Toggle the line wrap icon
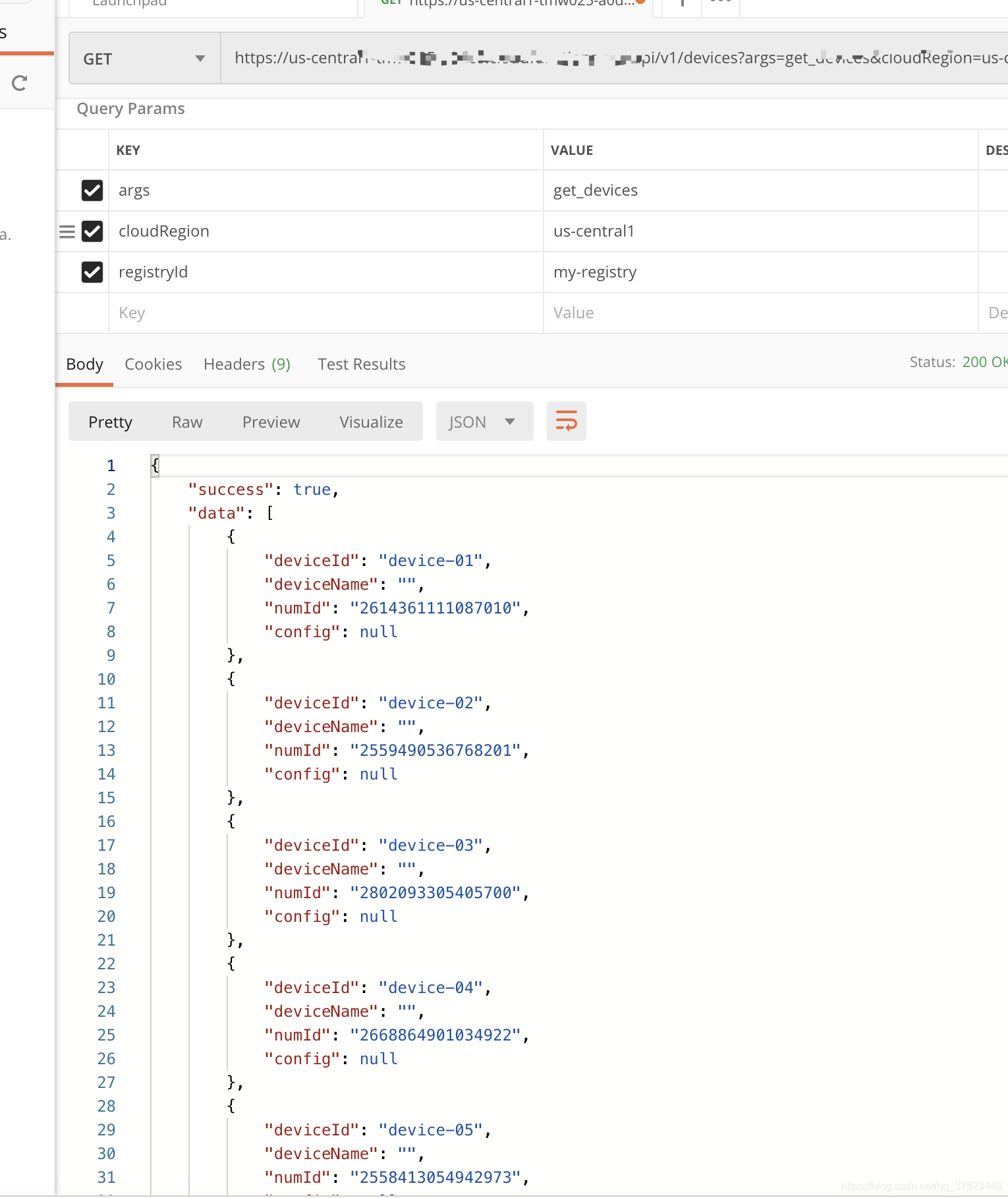 [567, 421]
